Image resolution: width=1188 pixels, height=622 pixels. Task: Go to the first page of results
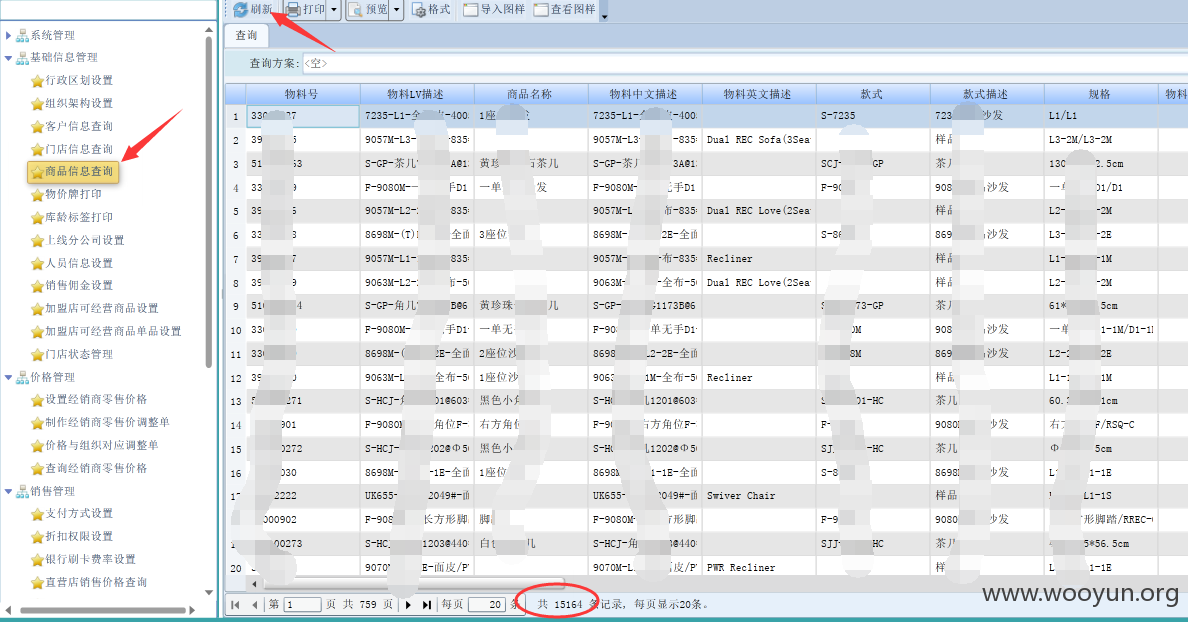click(236, 605)
